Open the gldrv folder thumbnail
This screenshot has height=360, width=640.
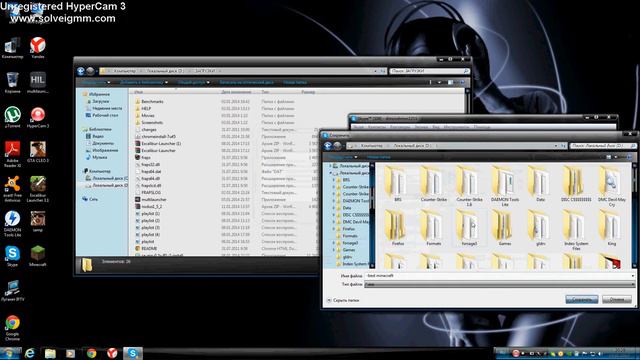click(x=540, y=228)
